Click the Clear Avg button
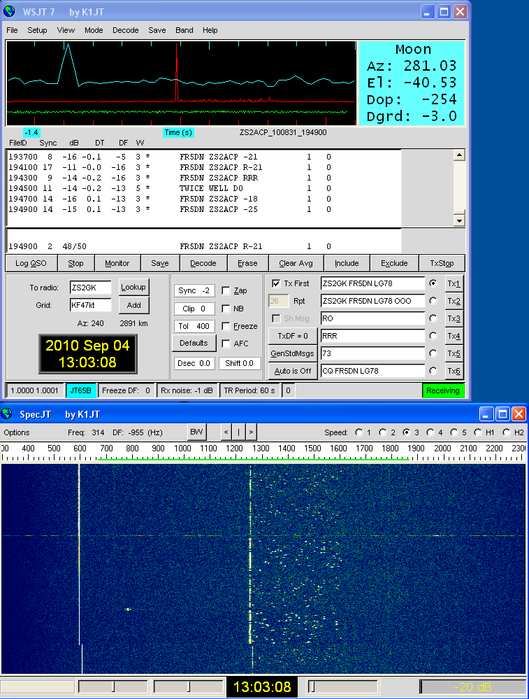529x699 pixels. tap(296, 263)
